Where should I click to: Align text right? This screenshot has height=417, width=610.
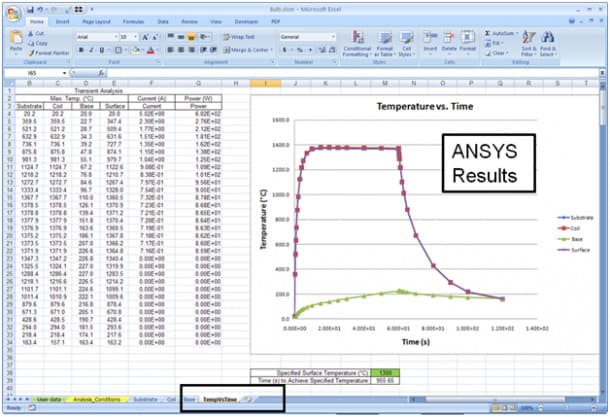coord(191,50)
